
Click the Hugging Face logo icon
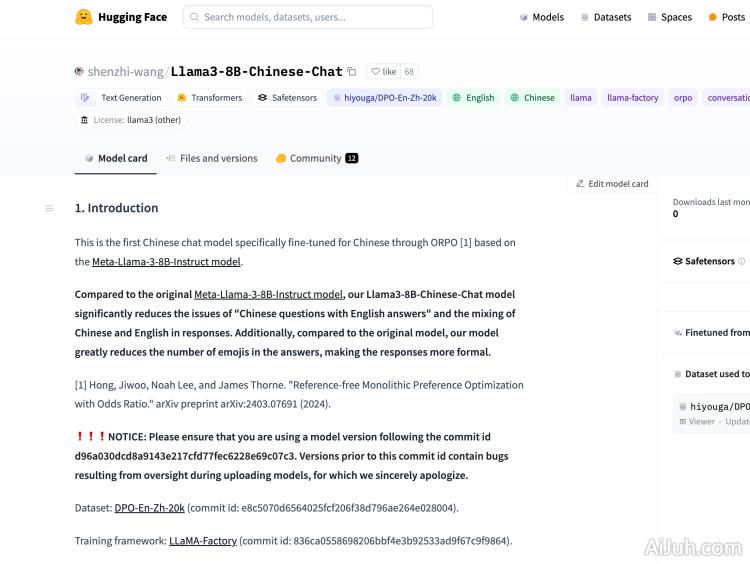84,17
